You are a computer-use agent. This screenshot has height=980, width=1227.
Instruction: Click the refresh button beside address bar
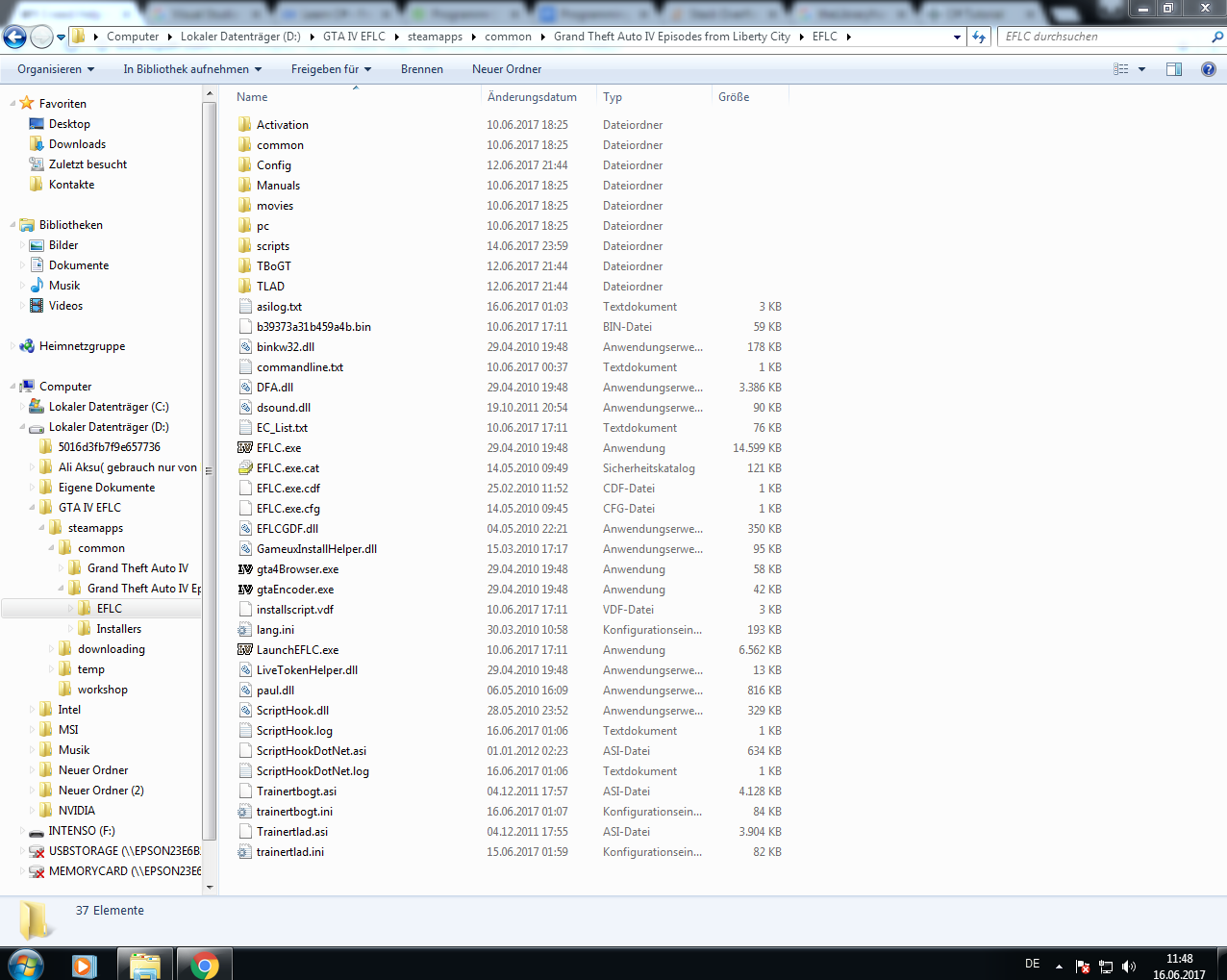(979, 37)
